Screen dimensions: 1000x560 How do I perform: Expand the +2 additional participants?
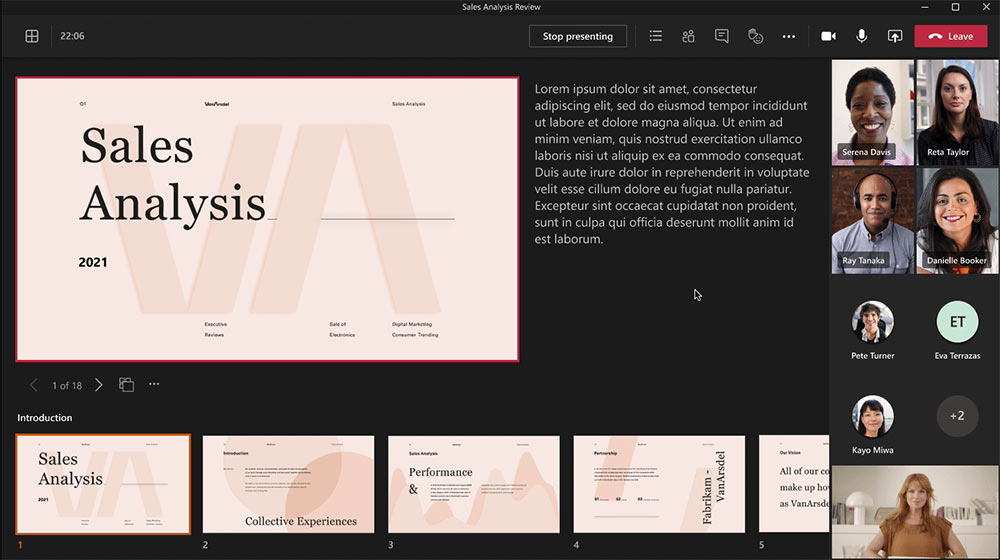point(957,416)
